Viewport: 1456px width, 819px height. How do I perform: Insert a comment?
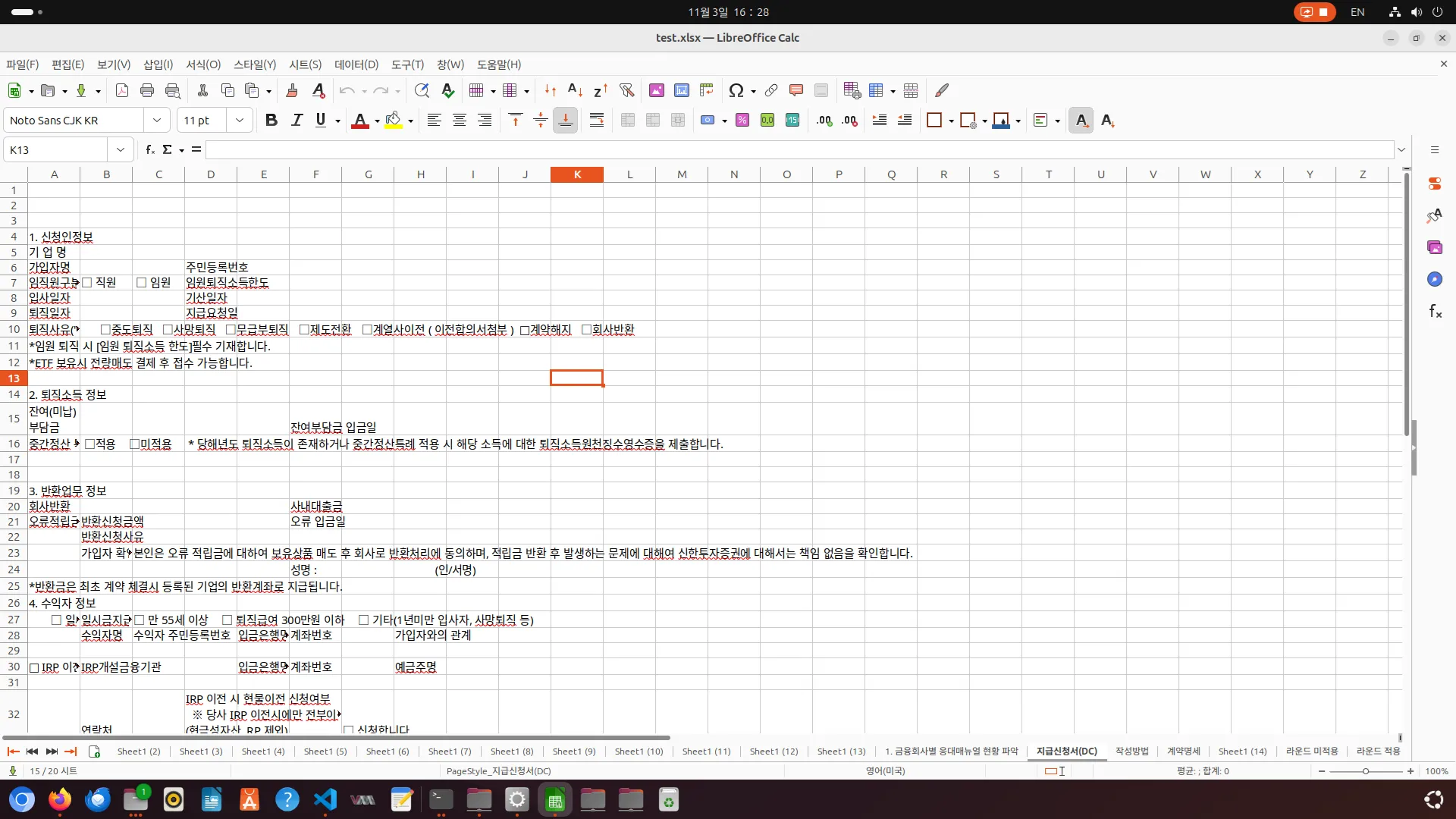coord(795,90)
